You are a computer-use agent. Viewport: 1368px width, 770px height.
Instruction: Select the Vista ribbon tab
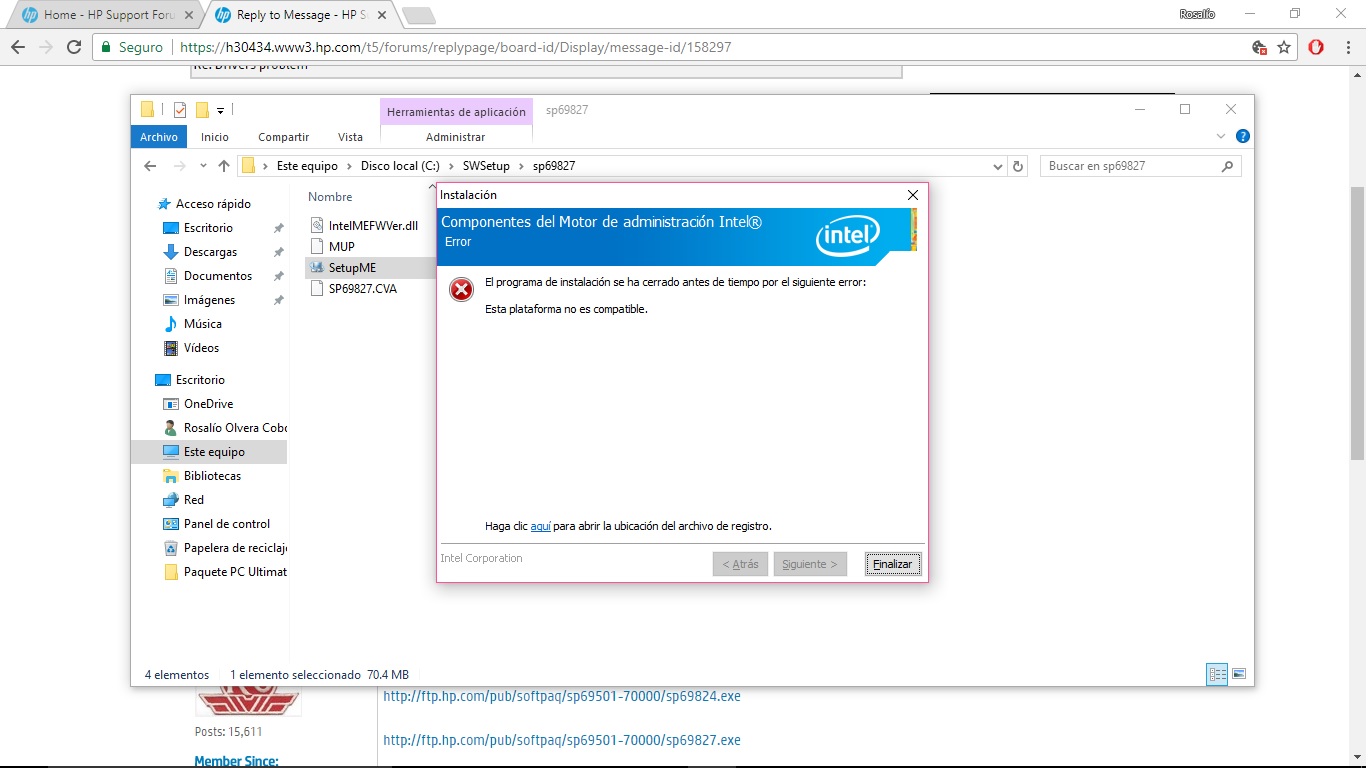(350, 137)
